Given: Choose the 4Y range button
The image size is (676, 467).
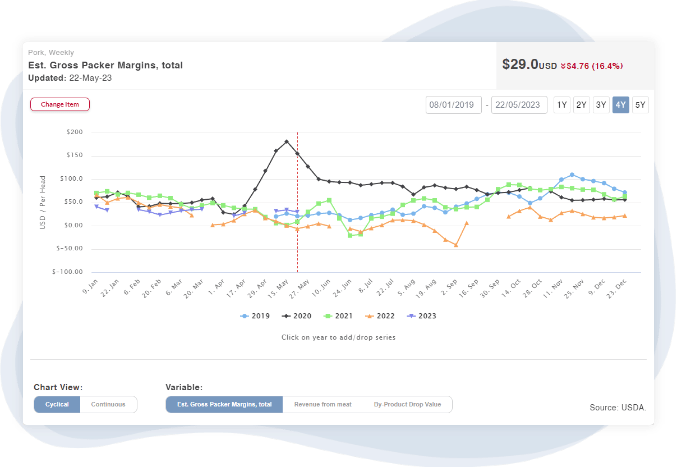Looking at the screenshot, I should point(621,105).
